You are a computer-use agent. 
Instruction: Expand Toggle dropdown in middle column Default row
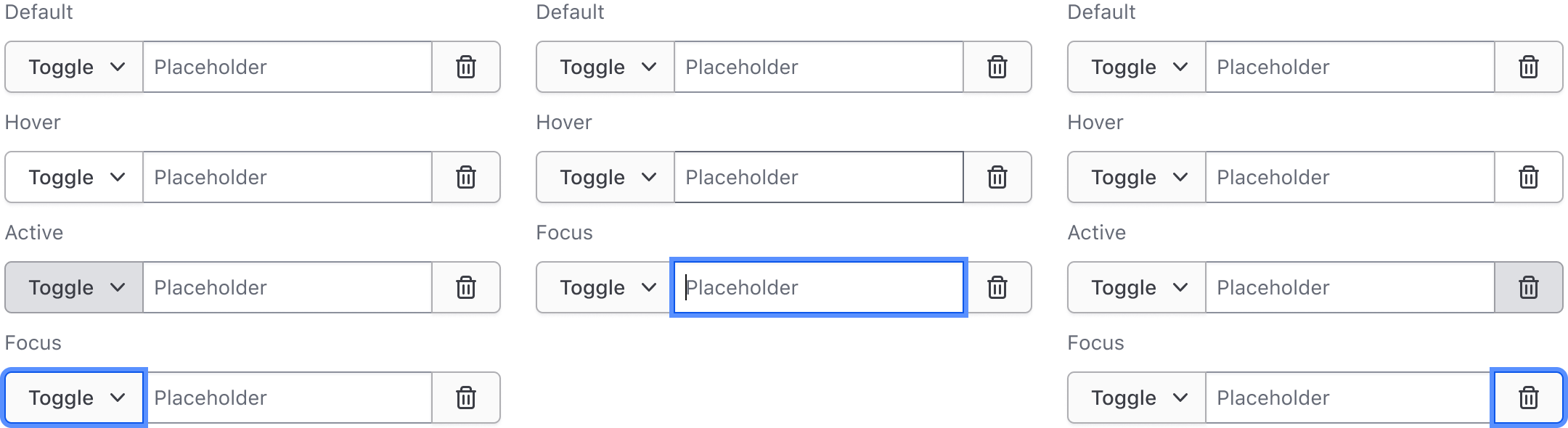point(606,67)
